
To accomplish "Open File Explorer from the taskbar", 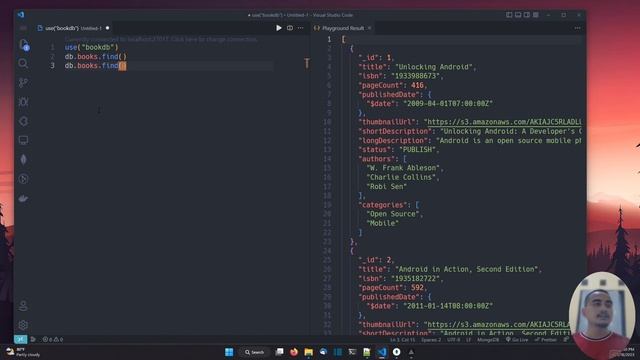I will coord(309,352).
